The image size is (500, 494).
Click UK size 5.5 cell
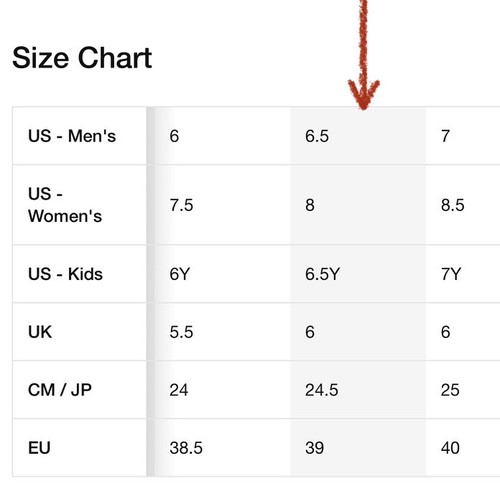(x=223, y=332)
